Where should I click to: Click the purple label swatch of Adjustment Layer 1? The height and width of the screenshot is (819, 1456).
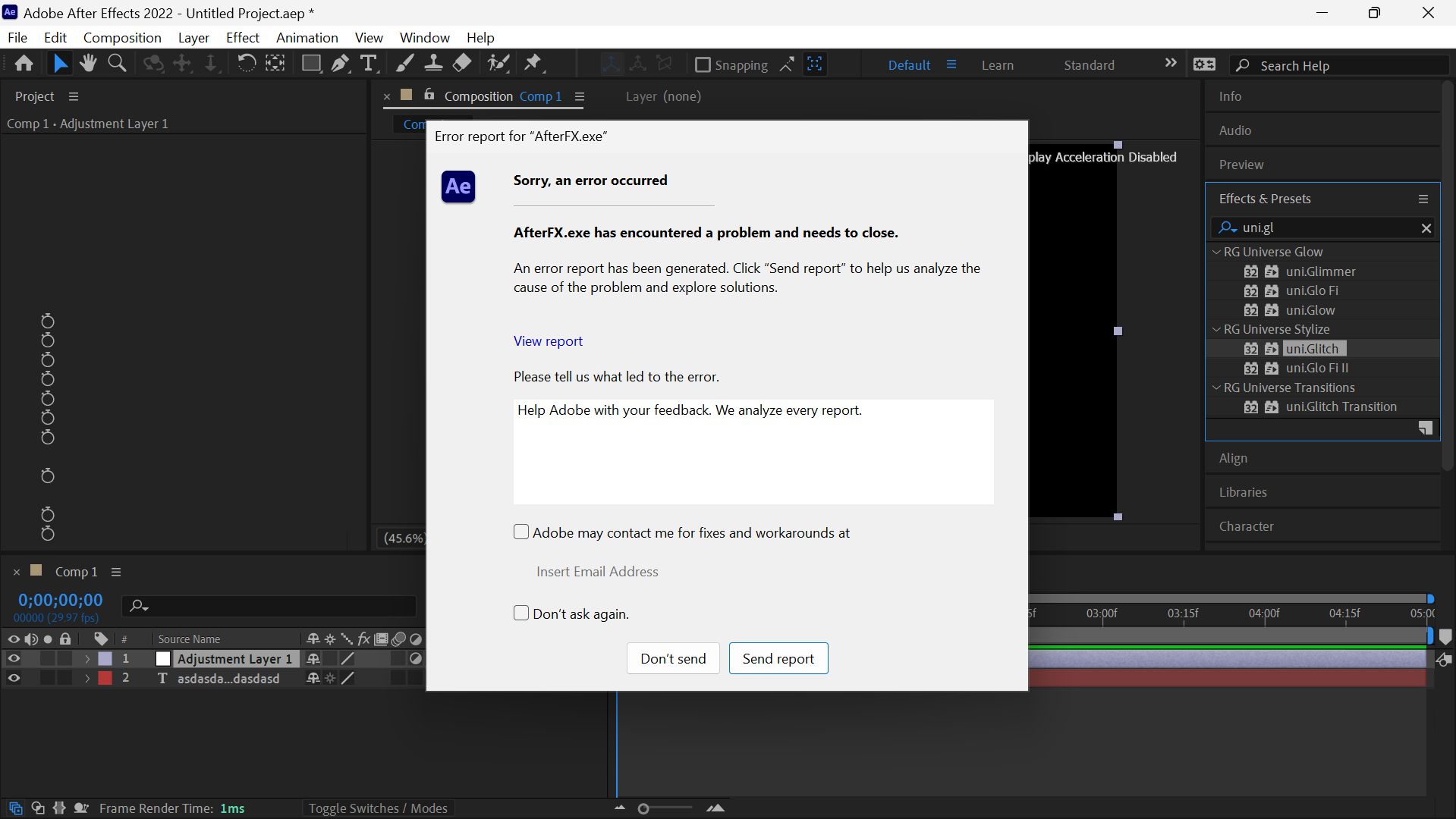pos(105,658)
